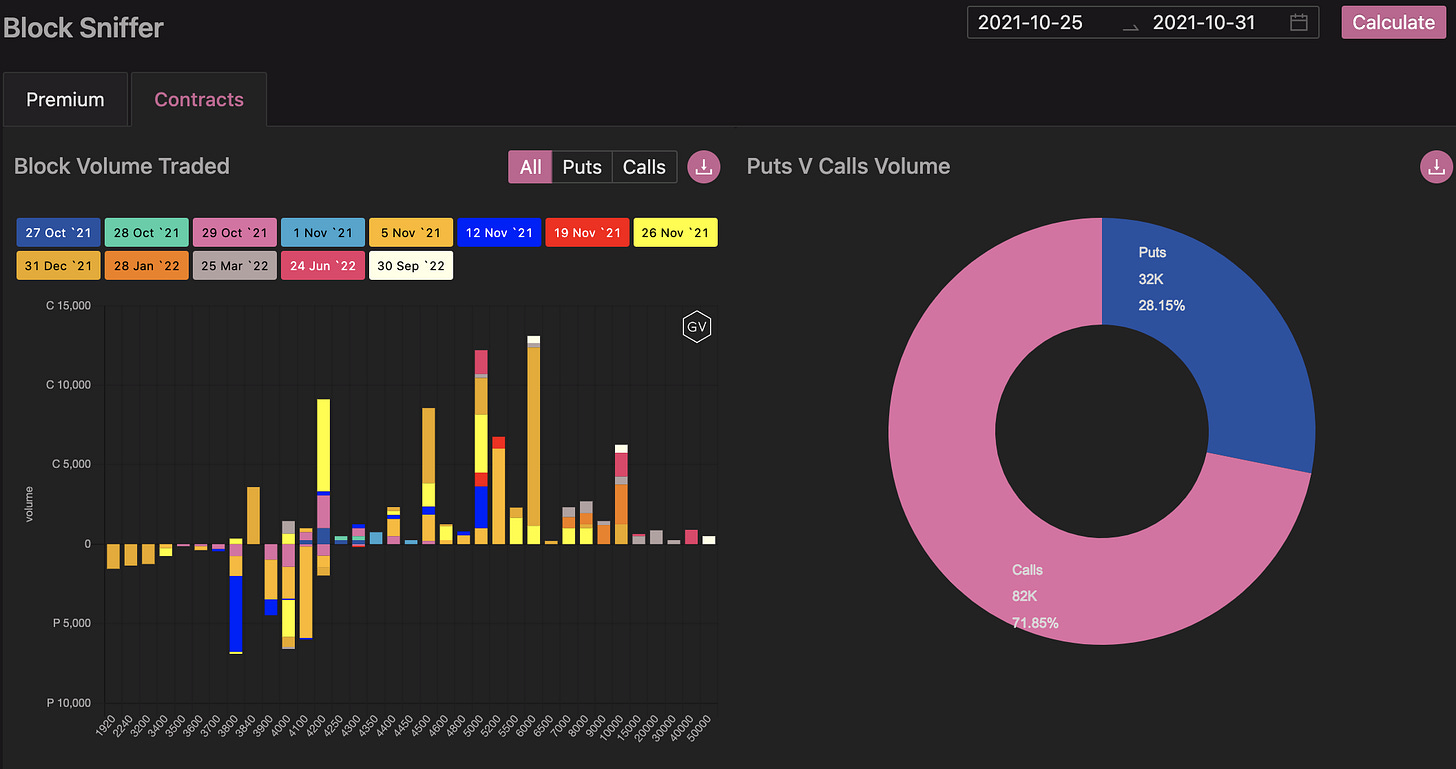
Task: Download the Puts V Calls Volume chart
Action: click(1436, 167)
